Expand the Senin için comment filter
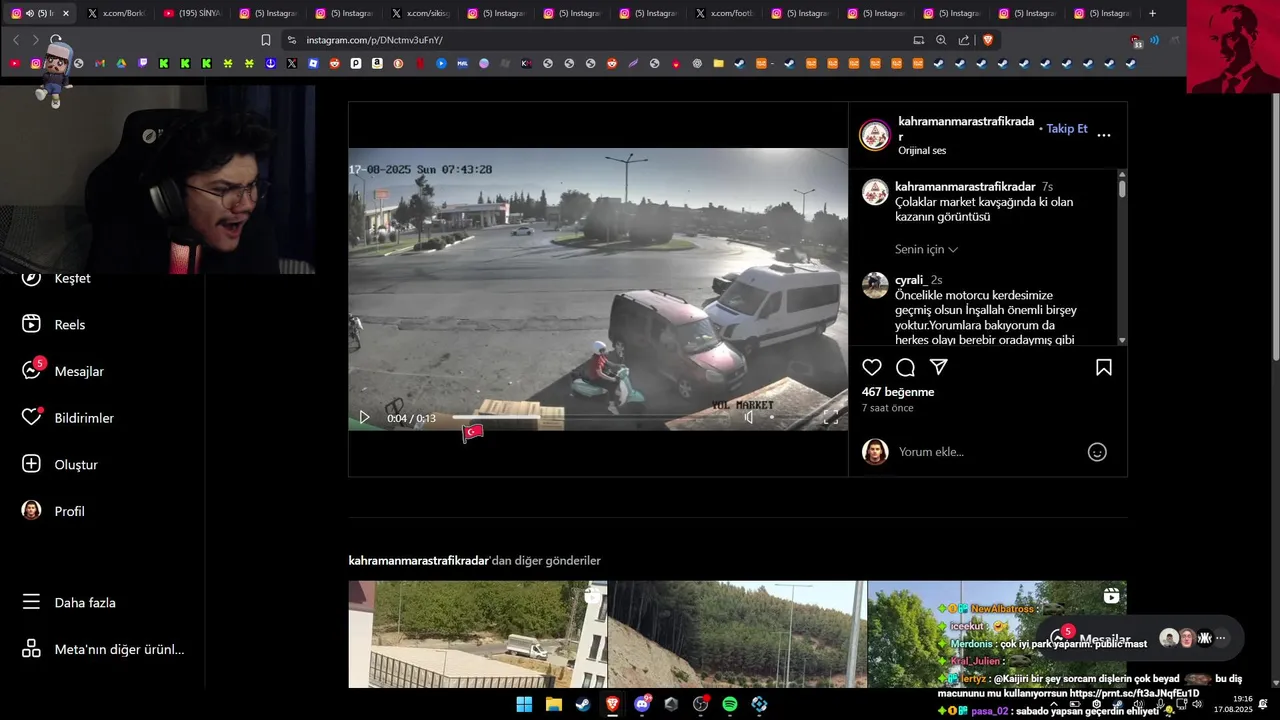Screen dimensions: 1280x720 (x=926, y=249)
